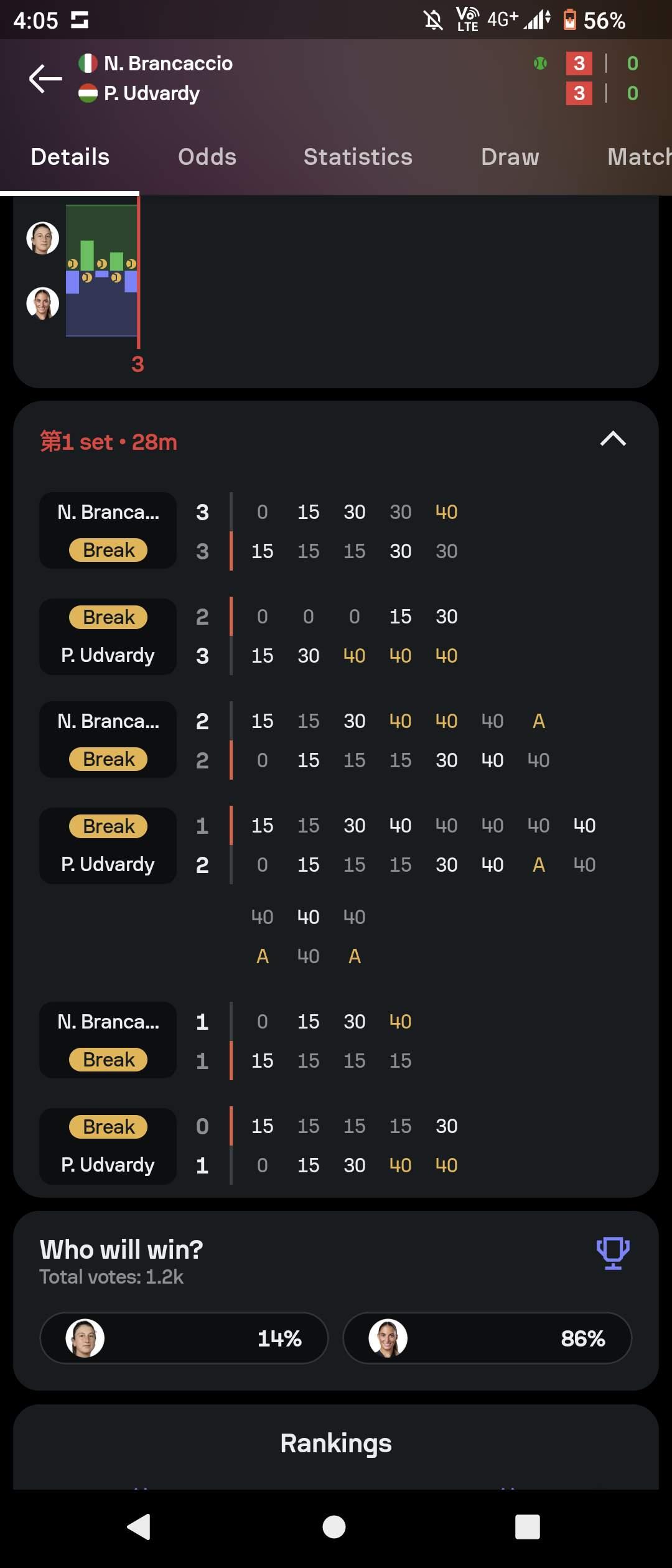Viewport: 672px width, 1568px height.
Task: Tap the Italian flag beside N. Brancaccio
Action: pyautogui.click(x=88, y=63)
